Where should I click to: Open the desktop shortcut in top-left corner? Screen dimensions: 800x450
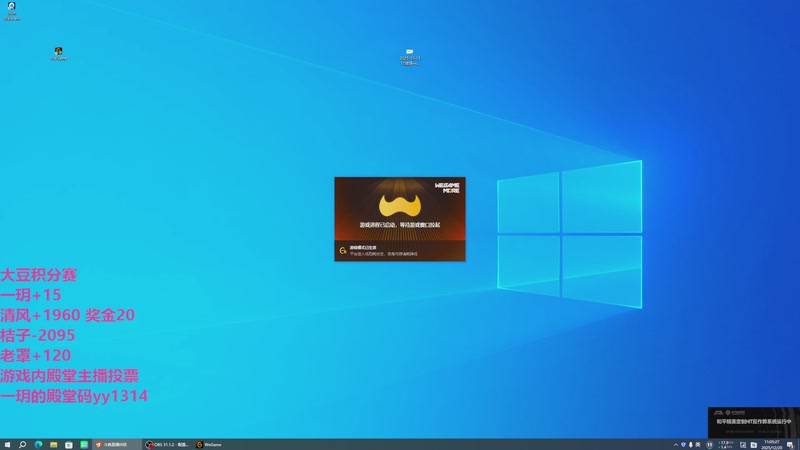[x=12, y=11]
